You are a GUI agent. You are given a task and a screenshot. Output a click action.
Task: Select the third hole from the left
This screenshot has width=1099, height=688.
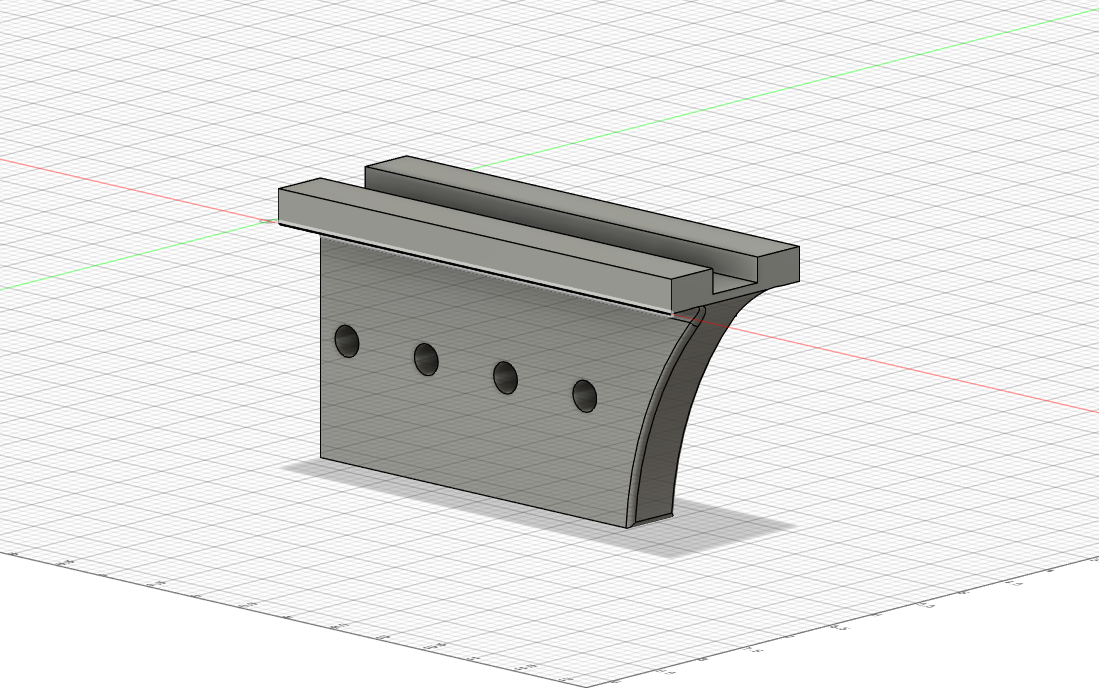pyautogui.click(x=505, y=378)
